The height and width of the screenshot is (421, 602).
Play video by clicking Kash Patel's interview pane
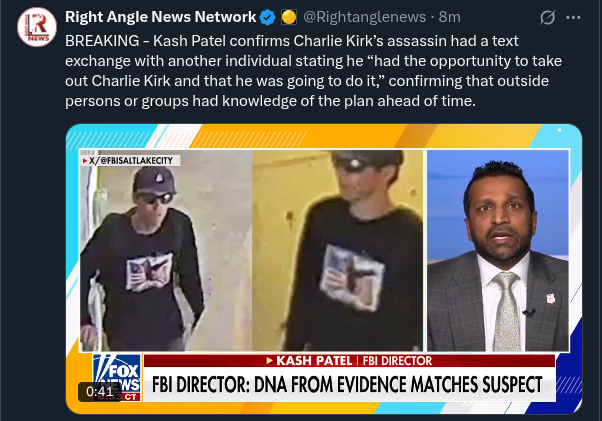(498, 250)
